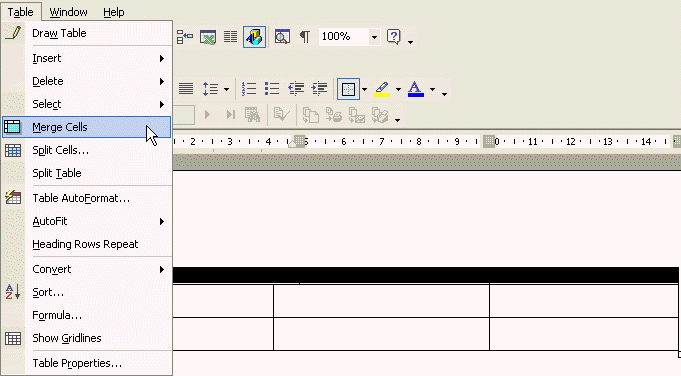Click the numbered list icon
The image size is (681, 376).
249,89
